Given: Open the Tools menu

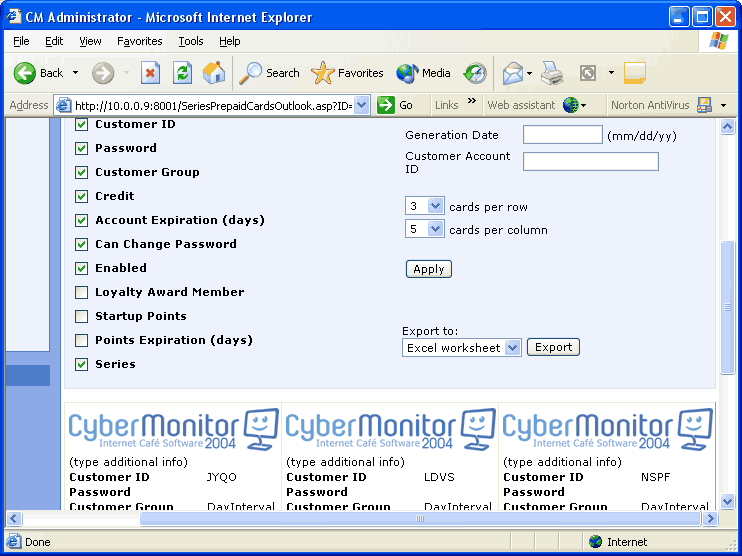Looking at the screenshot, I should [191, 41].
